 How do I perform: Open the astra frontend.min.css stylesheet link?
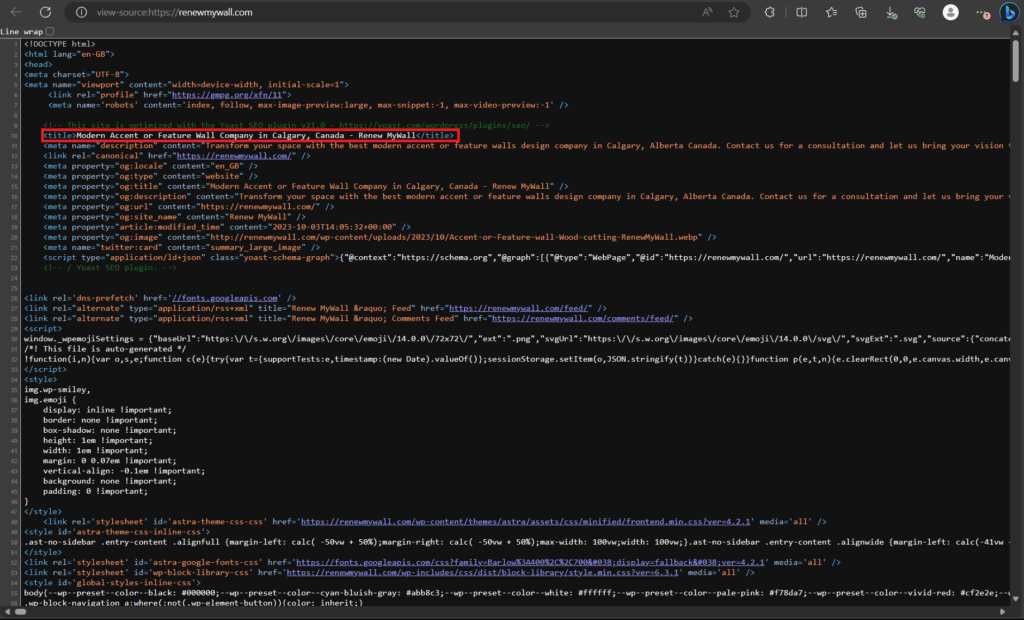pos(526,521)
